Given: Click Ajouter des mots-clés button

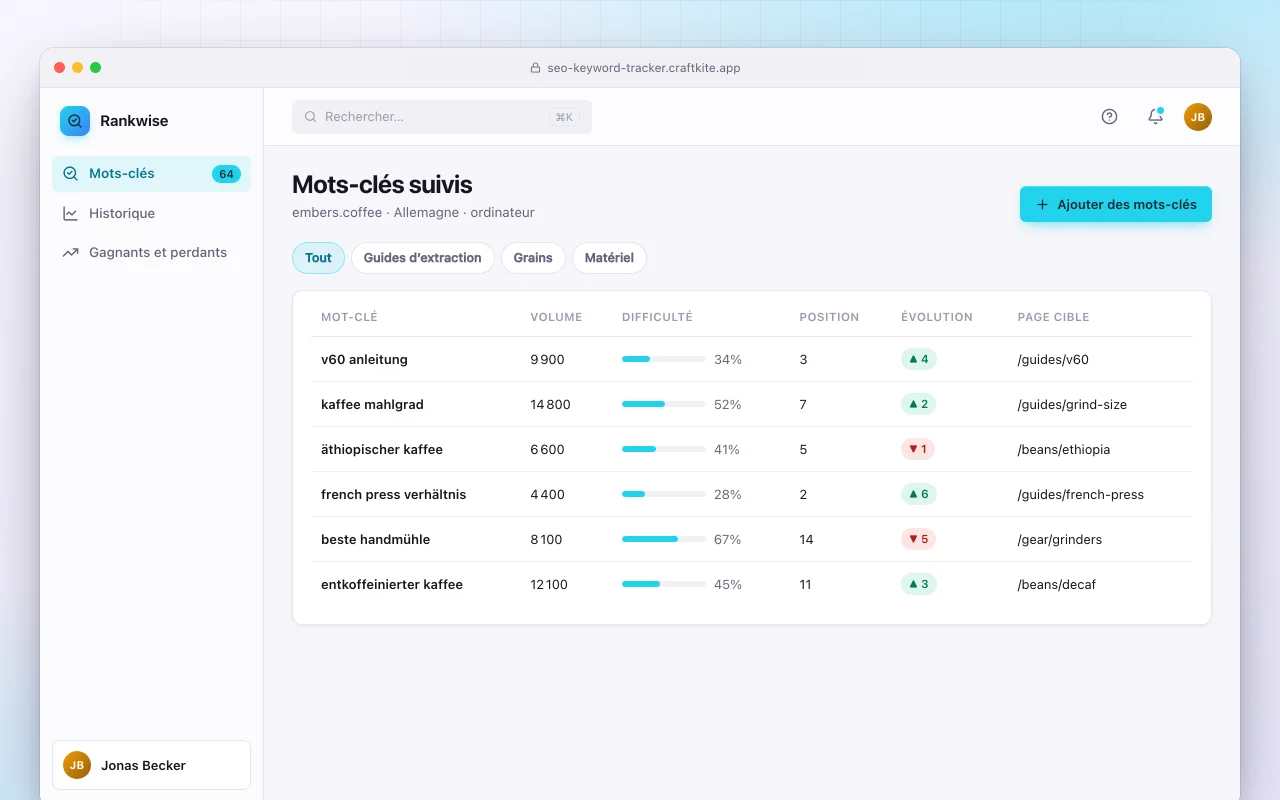Looking at the screenshot, I should [x=1116, y=204].
